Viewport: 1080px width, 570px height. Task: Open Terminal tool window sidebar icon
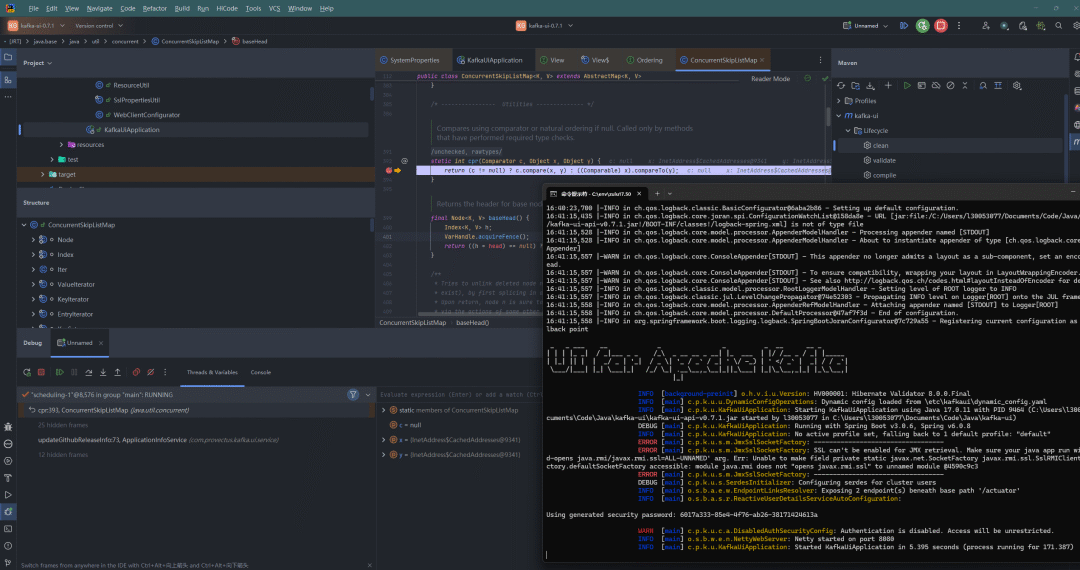[x=8, y=529]
